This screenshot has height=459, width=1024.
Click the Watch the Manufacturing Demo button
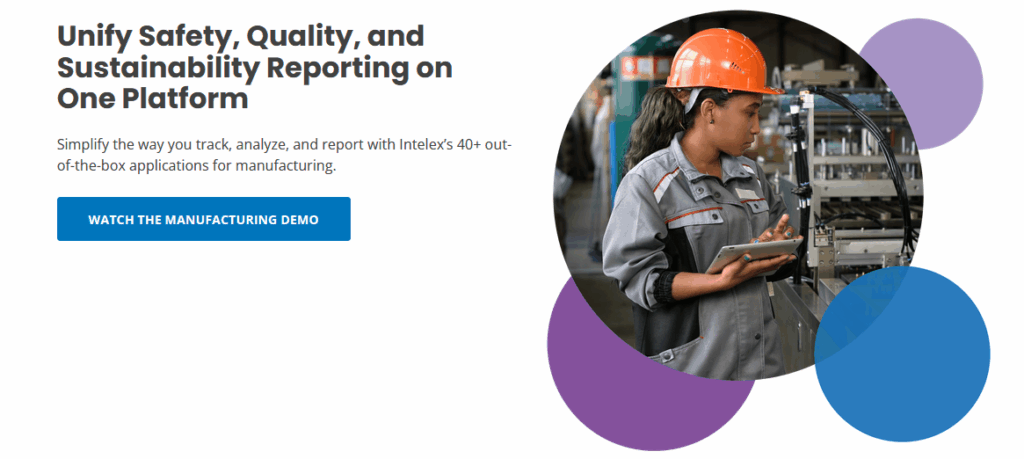203,219
